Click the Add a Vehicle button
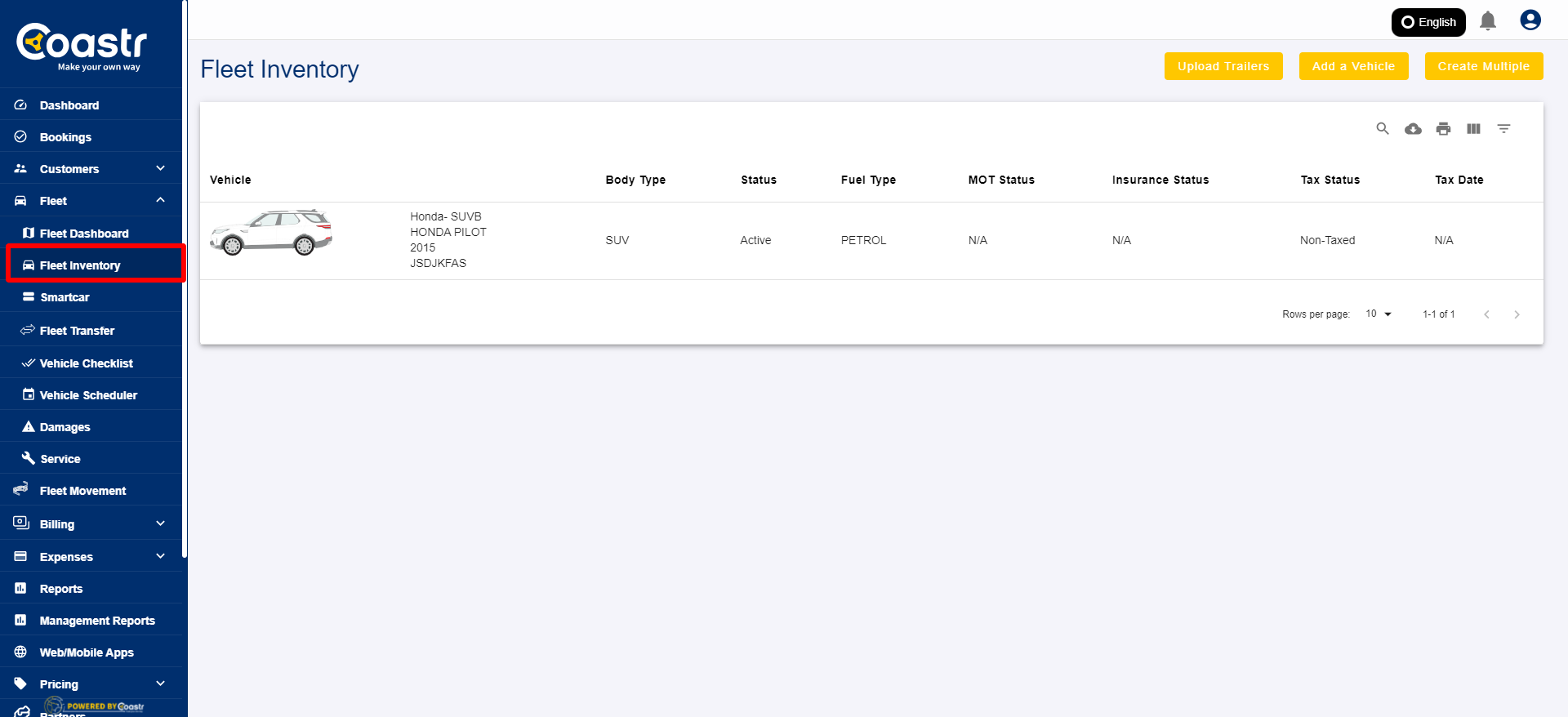1568x717 pixels. 1353,66
